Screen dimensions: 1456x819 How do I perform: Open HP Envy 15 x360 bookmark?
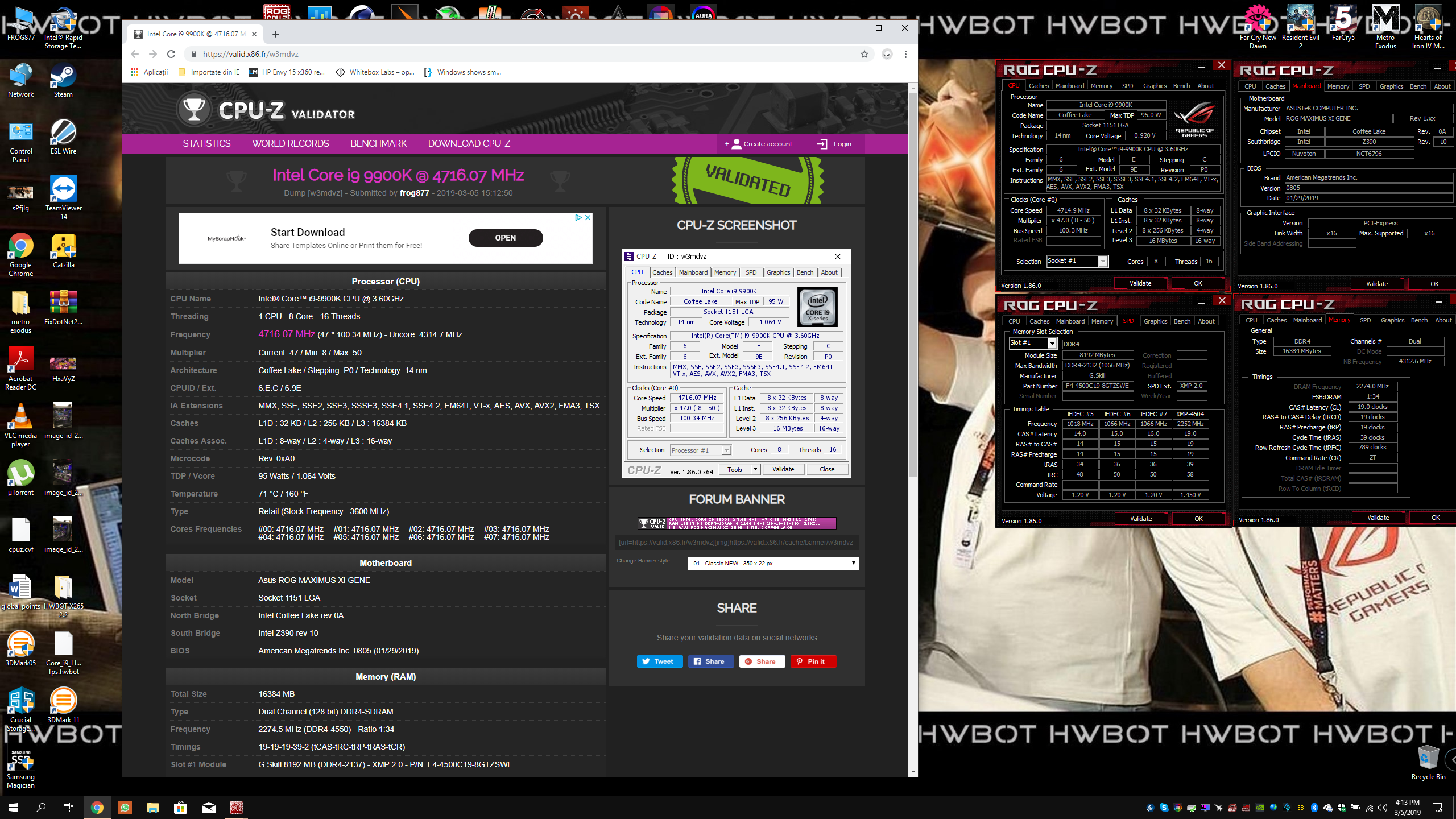coord(287,72)
